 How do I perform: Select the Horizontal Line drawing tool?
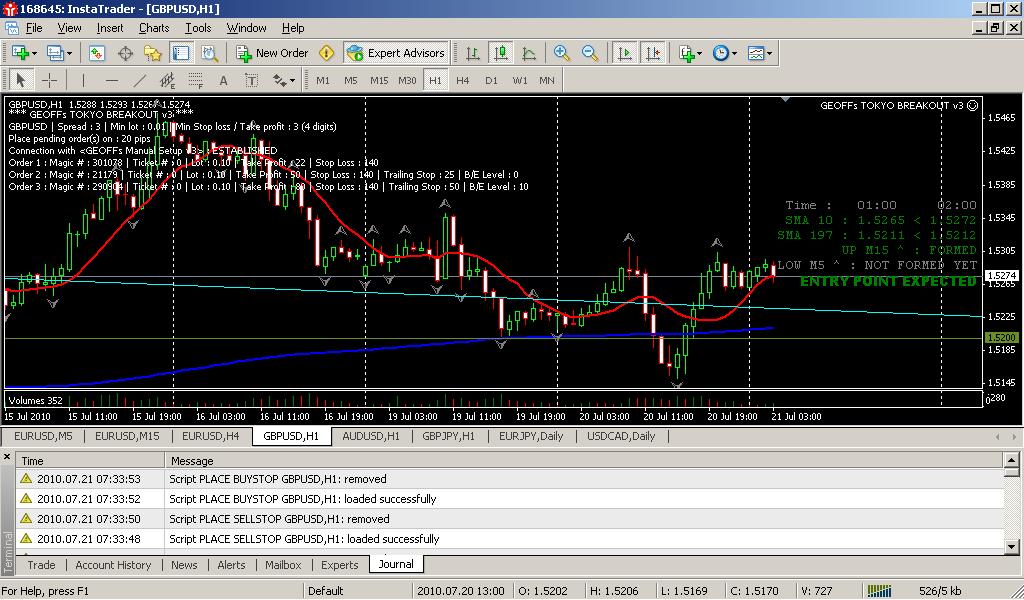pyautogui.click(x=112, y=80)
